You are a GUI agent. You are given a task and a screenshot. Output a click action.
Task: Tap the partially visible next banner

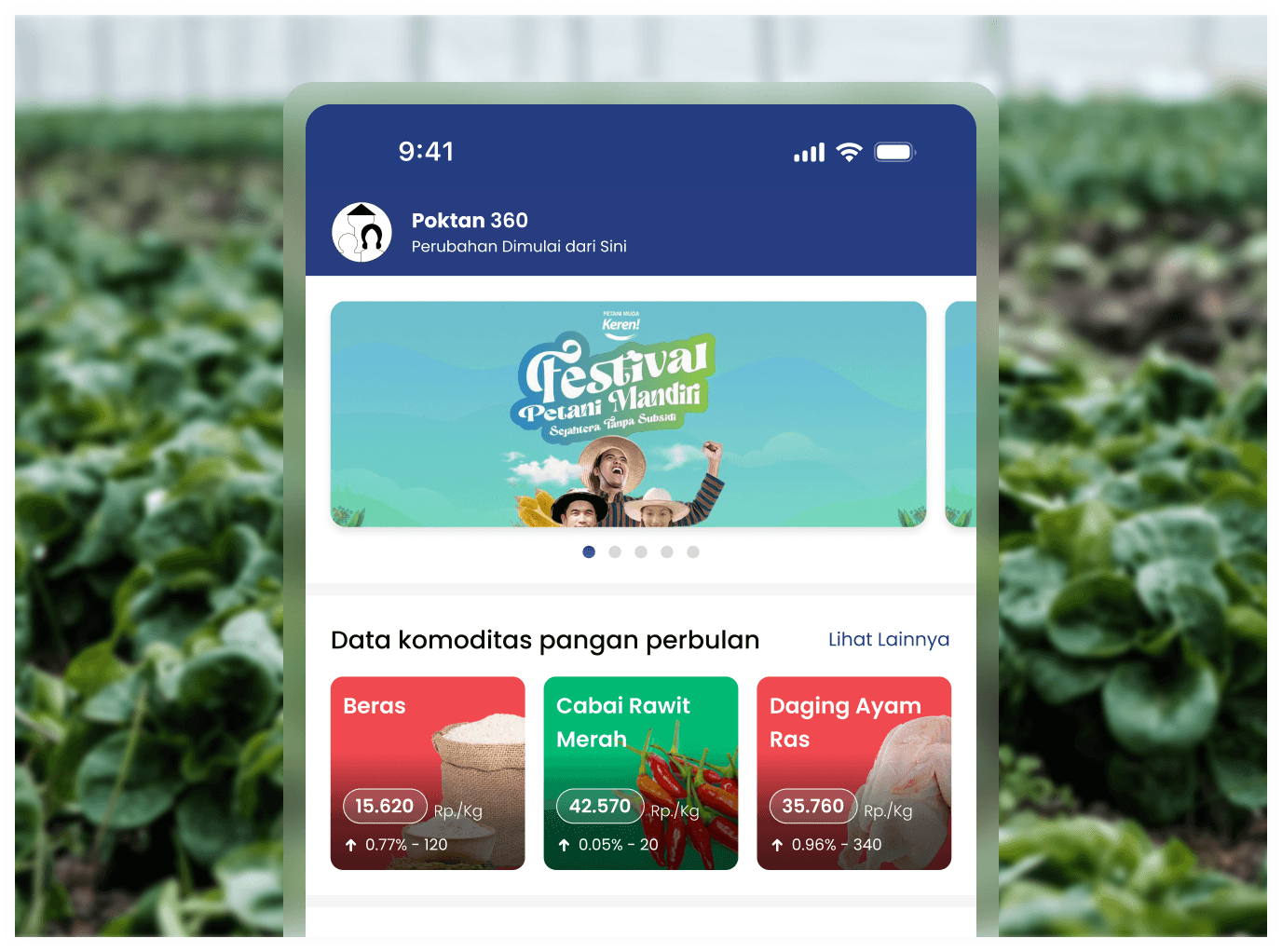(x=961, y=415)
